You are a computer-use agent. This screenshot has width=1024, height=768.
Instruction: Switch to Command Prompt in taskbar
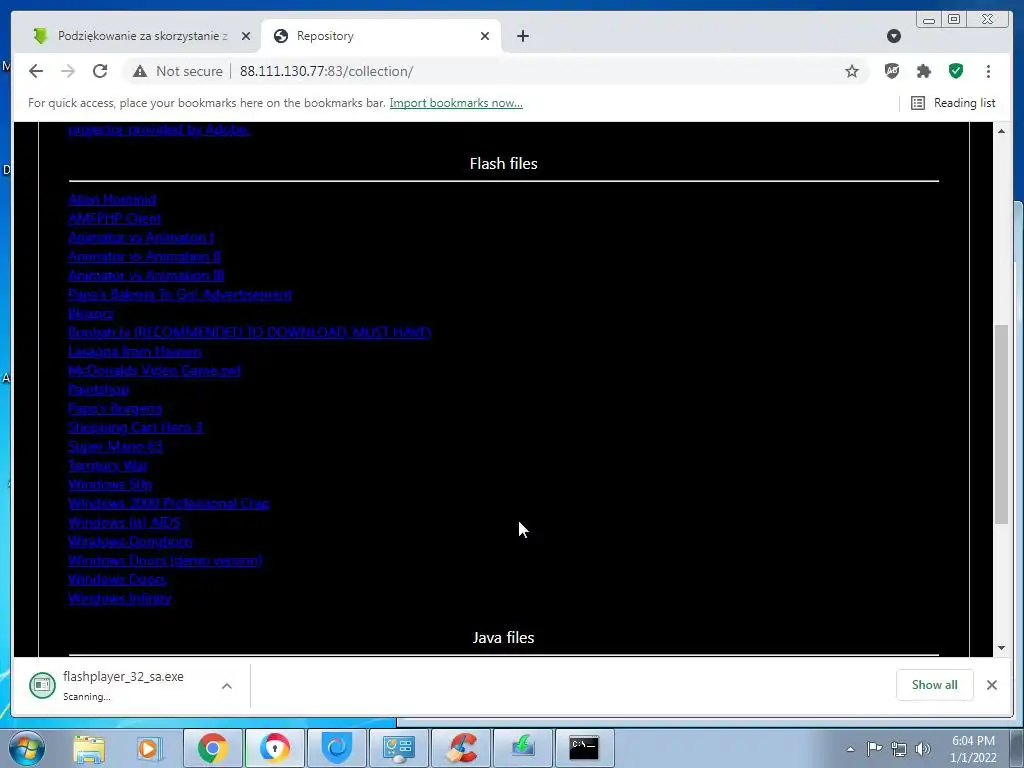coord(584,748)
